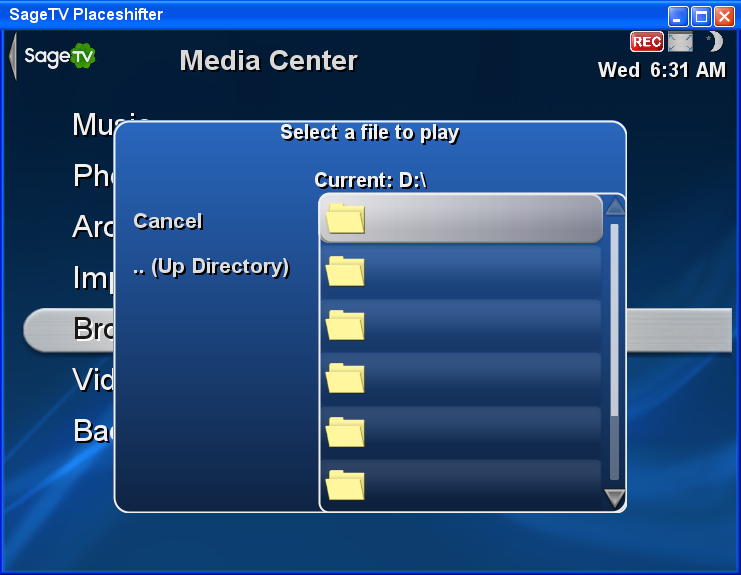Go to parent via '.. (Up Directory)'
The image size is (741, 575).
click(211, 267)
